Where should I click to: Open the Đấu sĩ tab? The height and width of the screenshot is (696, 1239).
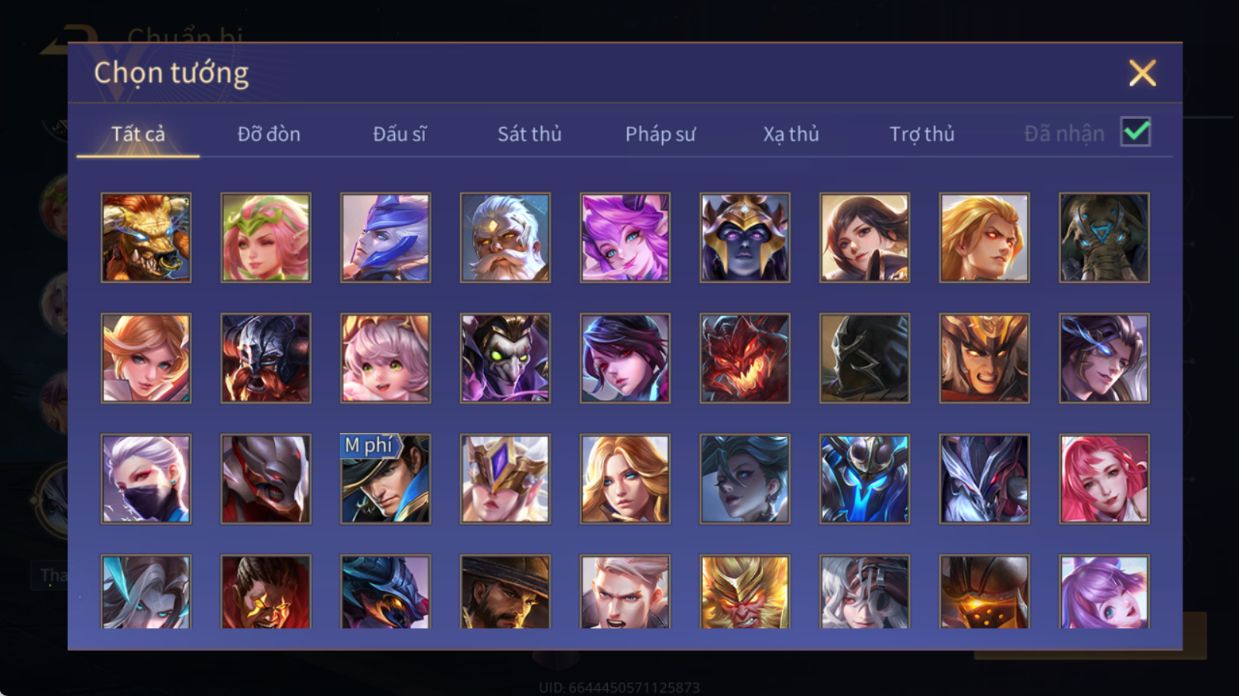click(x=399, y=134)
